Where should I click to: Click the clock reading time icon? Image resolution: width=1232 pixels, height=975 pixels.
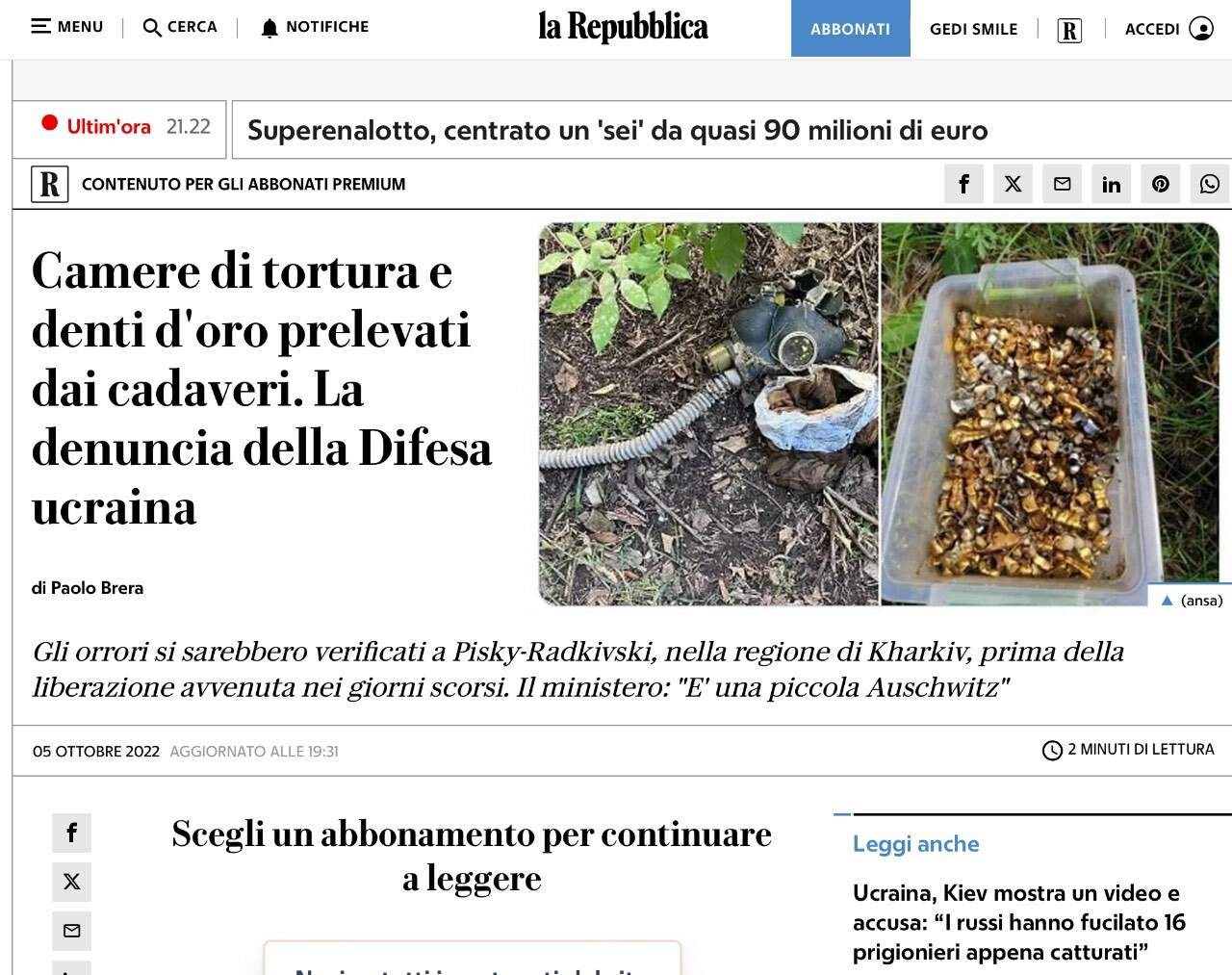click(x=1052, y=750)
